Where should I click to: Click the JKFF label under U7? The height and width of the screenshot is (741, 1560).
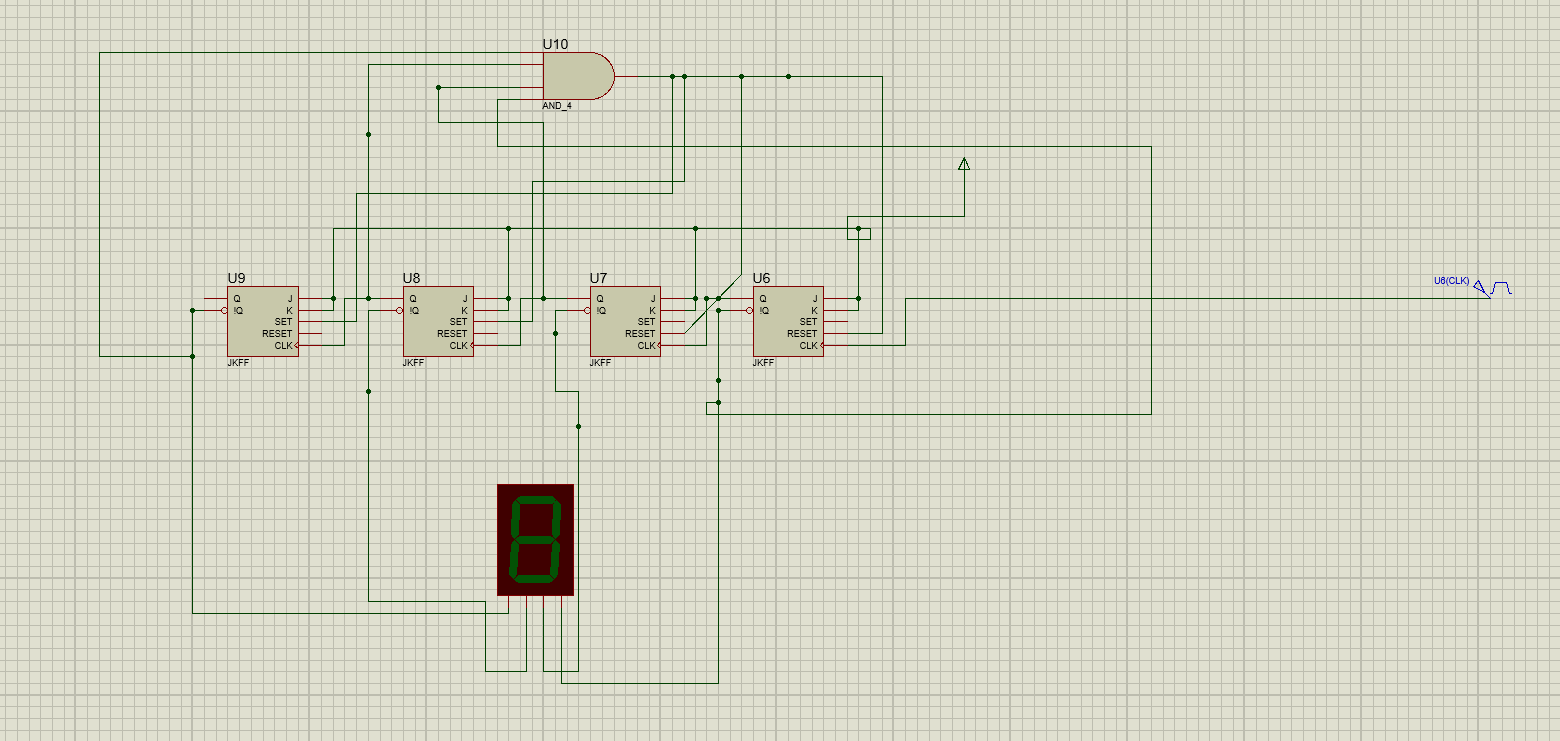[x=601, y=363]
